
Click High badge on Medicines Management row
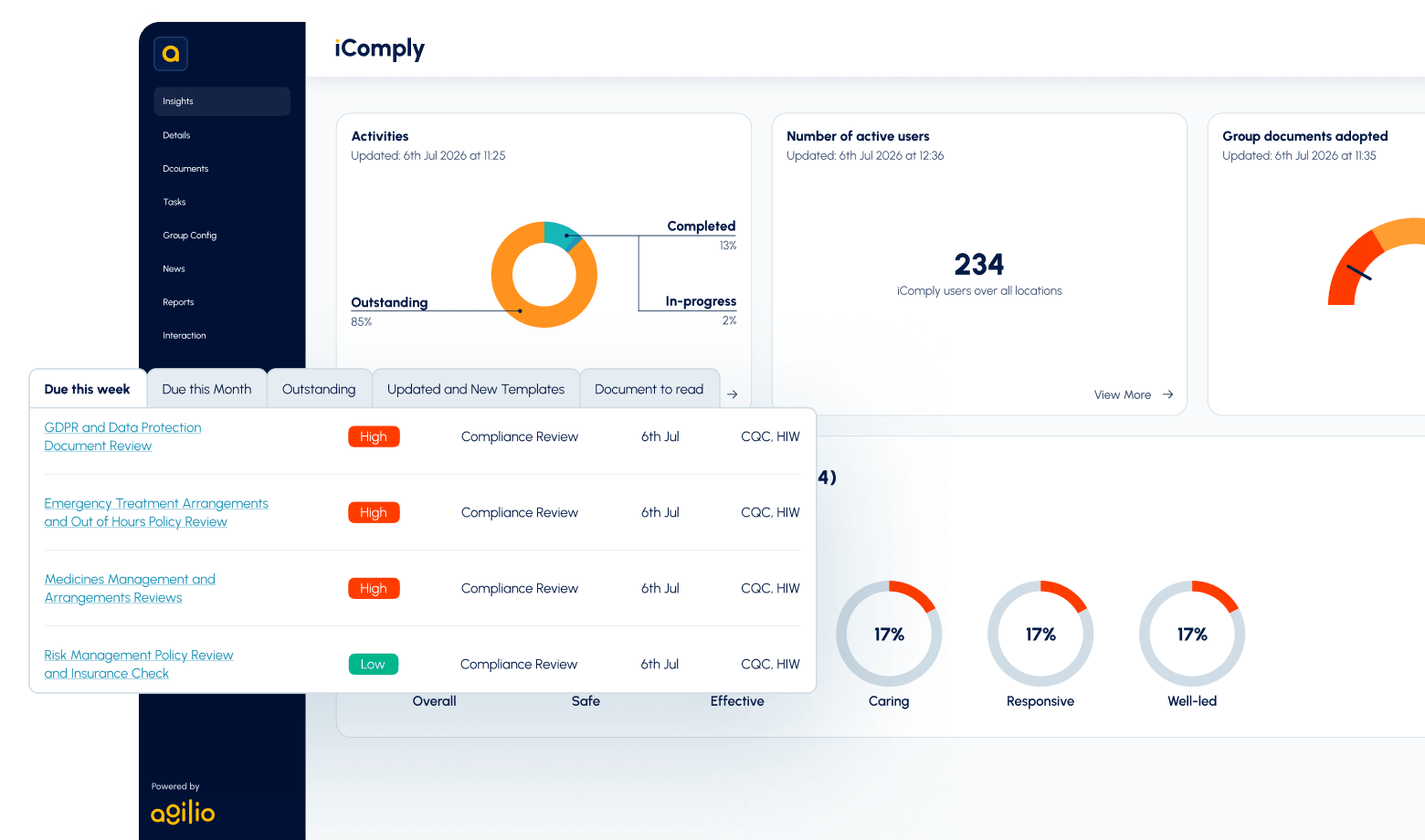(374, 588)
